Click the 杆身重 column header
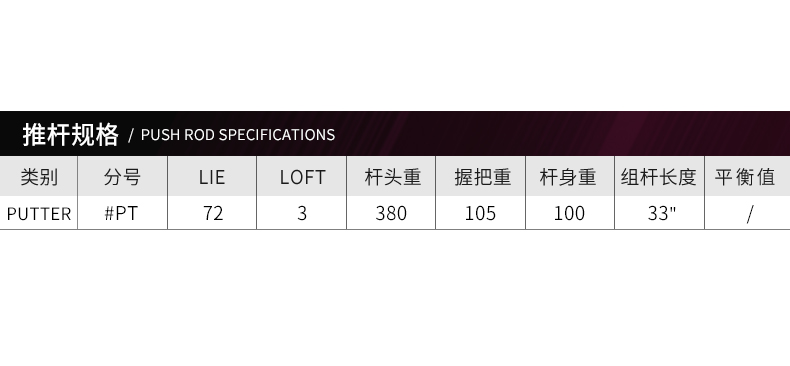Screen dimensions: 790x366 click(568, 177)
